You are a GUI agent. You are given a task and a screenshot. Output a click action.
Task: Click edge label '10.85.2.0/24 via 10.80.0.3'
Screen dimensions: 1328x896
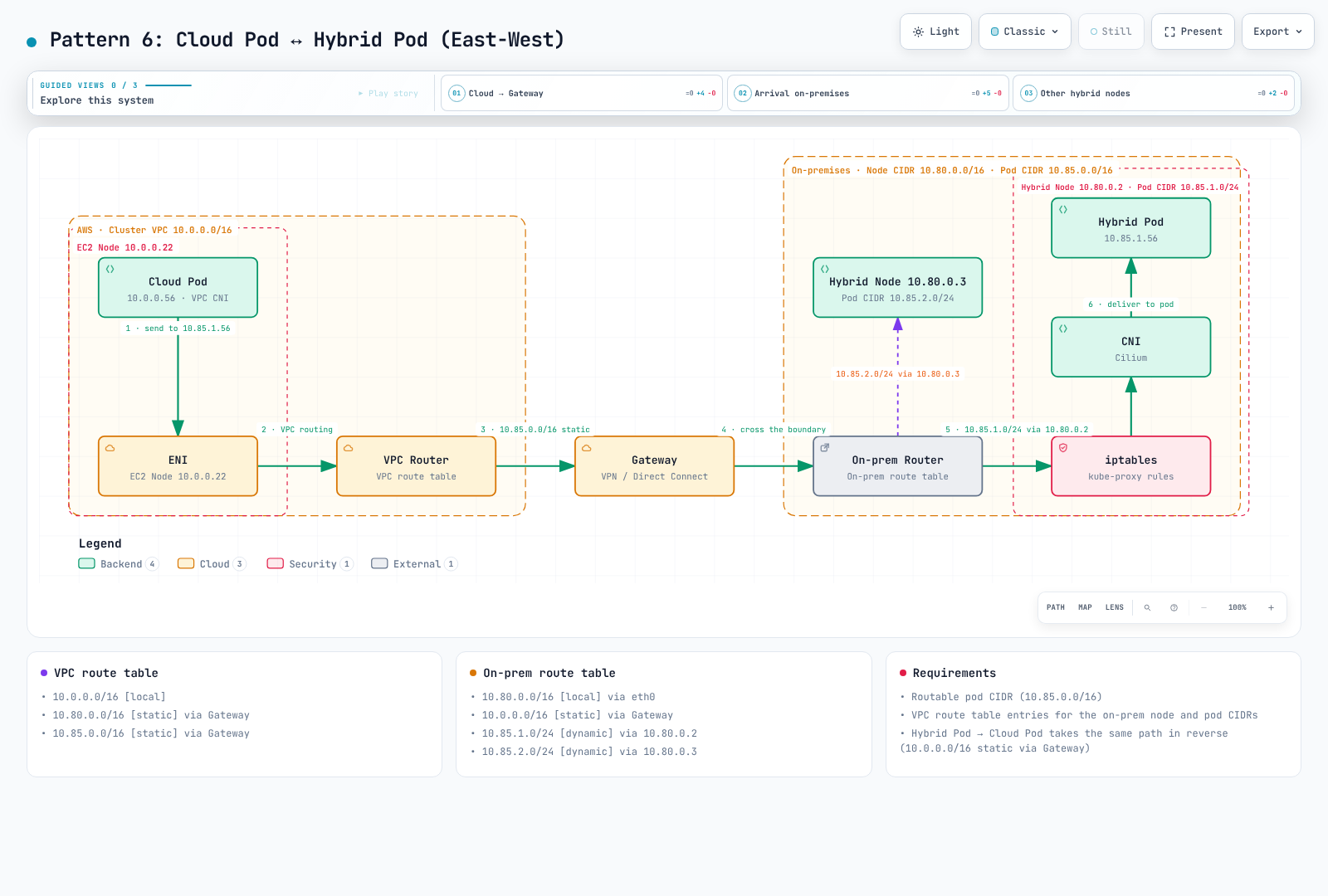pos(897,374)
